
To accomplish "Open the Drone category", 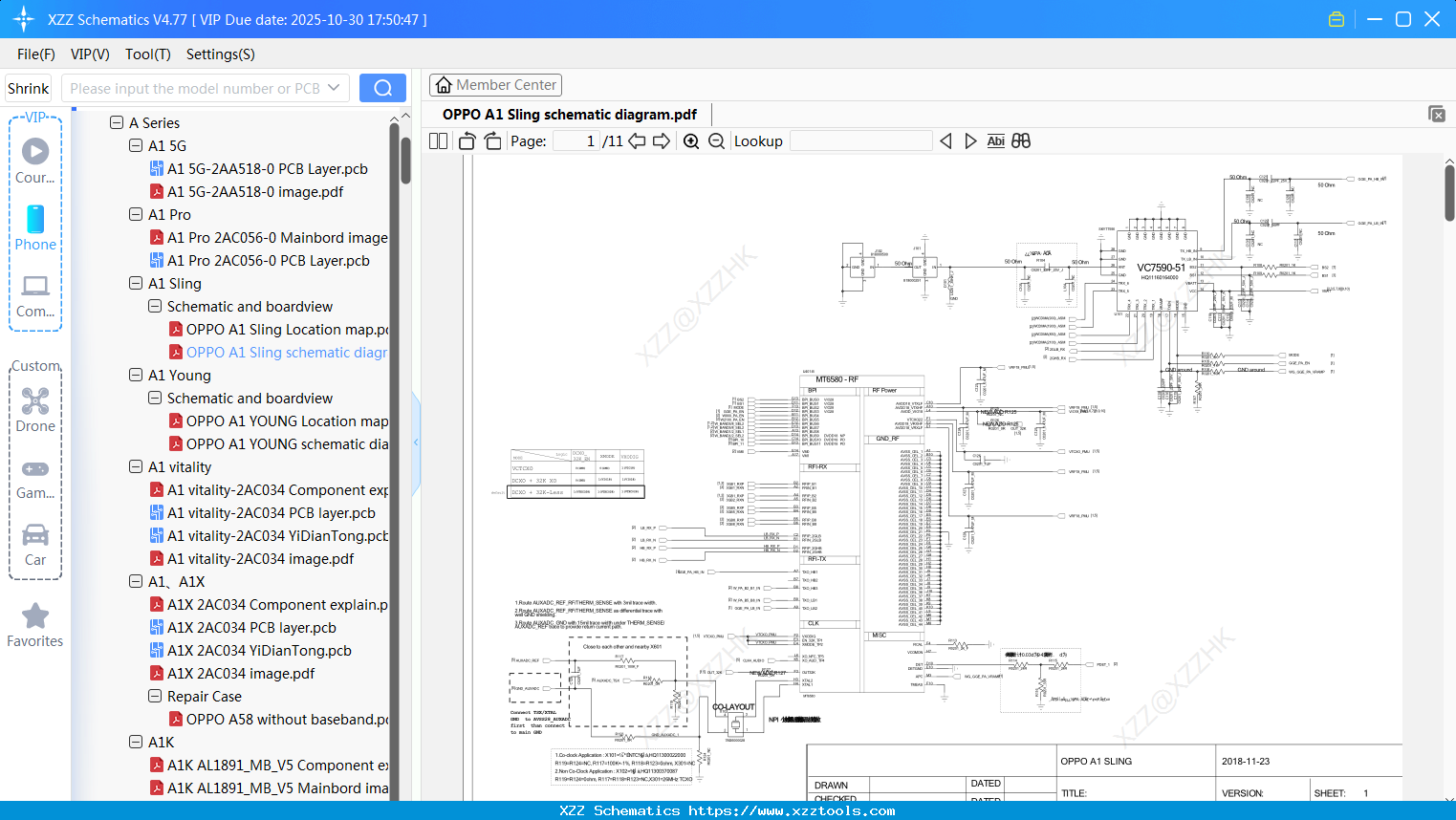I will (x=35, y=410).
